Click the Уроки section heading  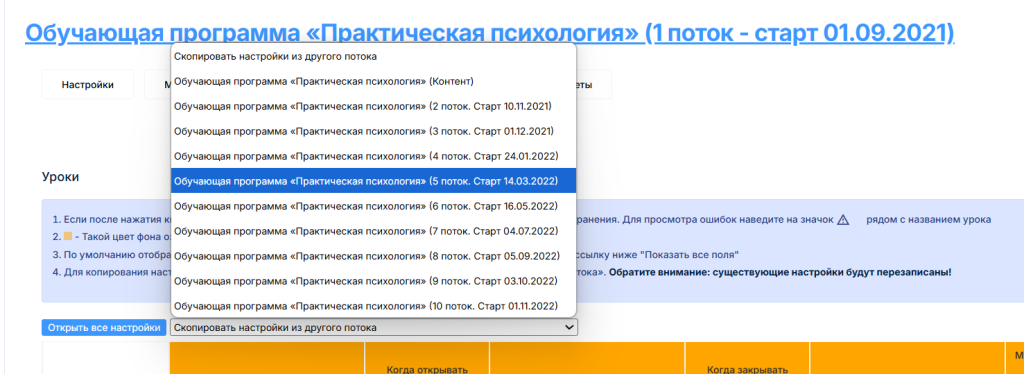(x=61, y=177)
